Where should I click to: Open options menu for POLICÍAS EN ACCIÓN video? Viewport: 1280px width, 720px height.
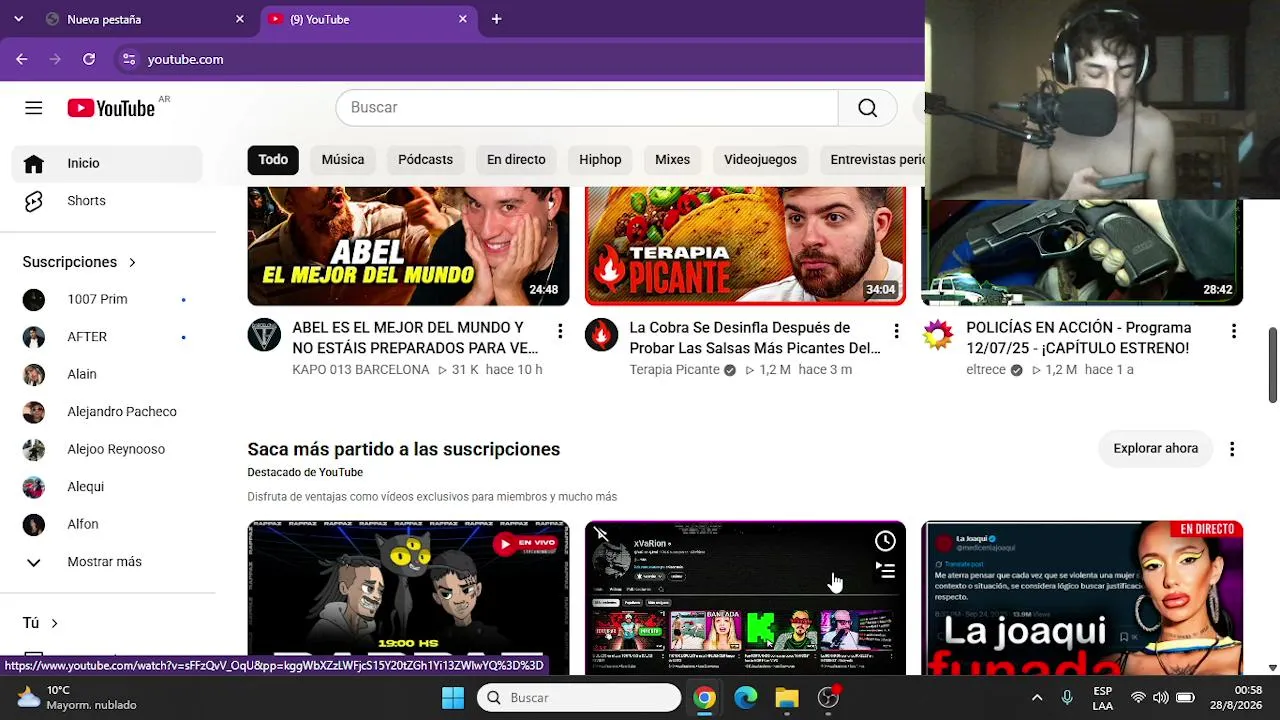pyautogui.click(x=1234, y=331)
